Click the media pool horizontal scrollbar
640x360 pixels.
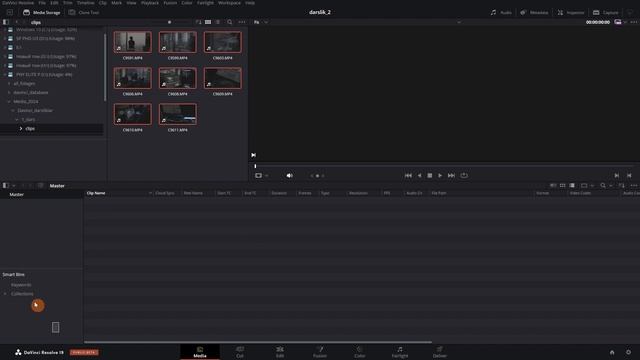(x=258, y=342)
